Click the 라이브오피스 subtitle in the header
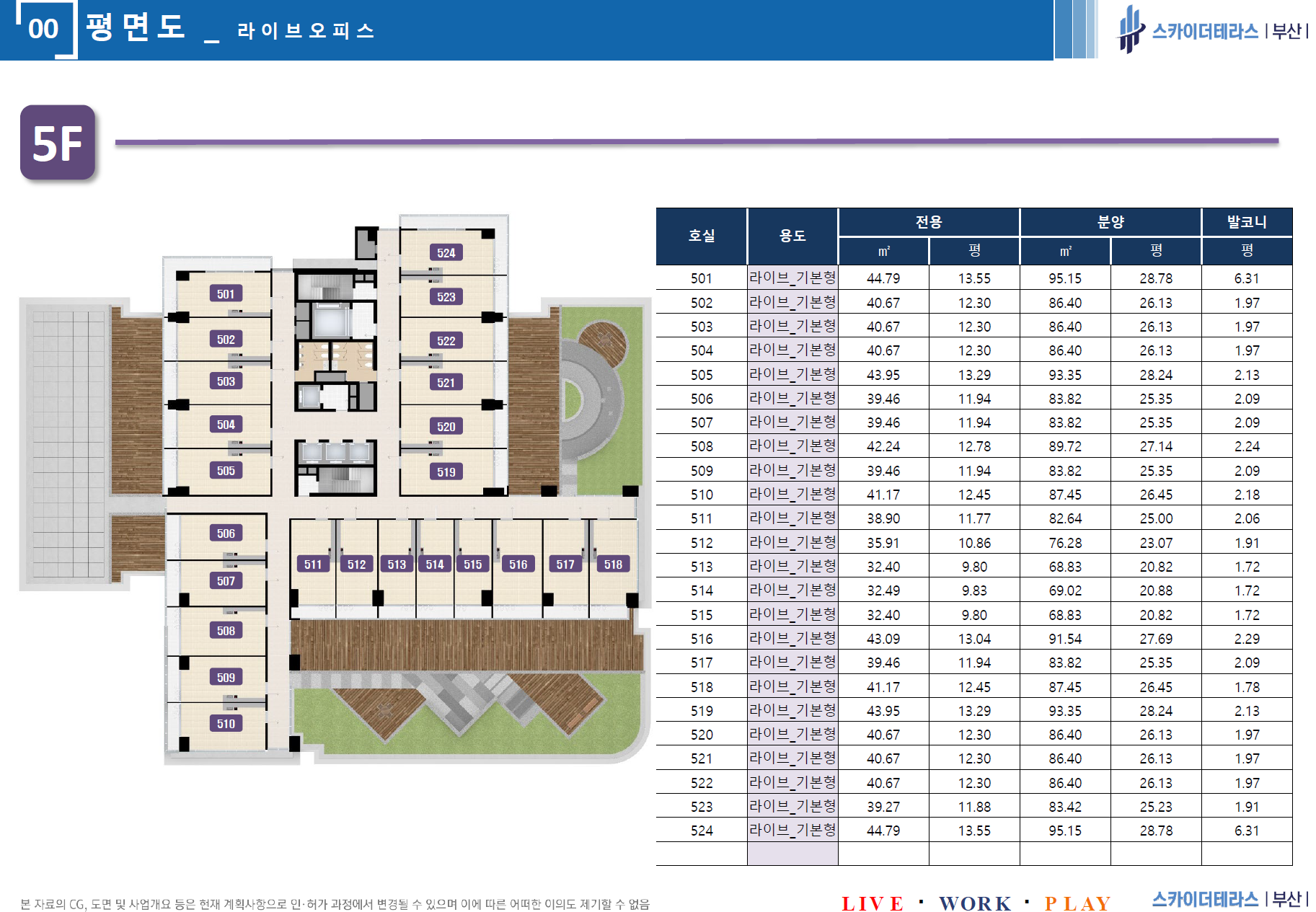 pyautogui.click(x=306, y=30)
